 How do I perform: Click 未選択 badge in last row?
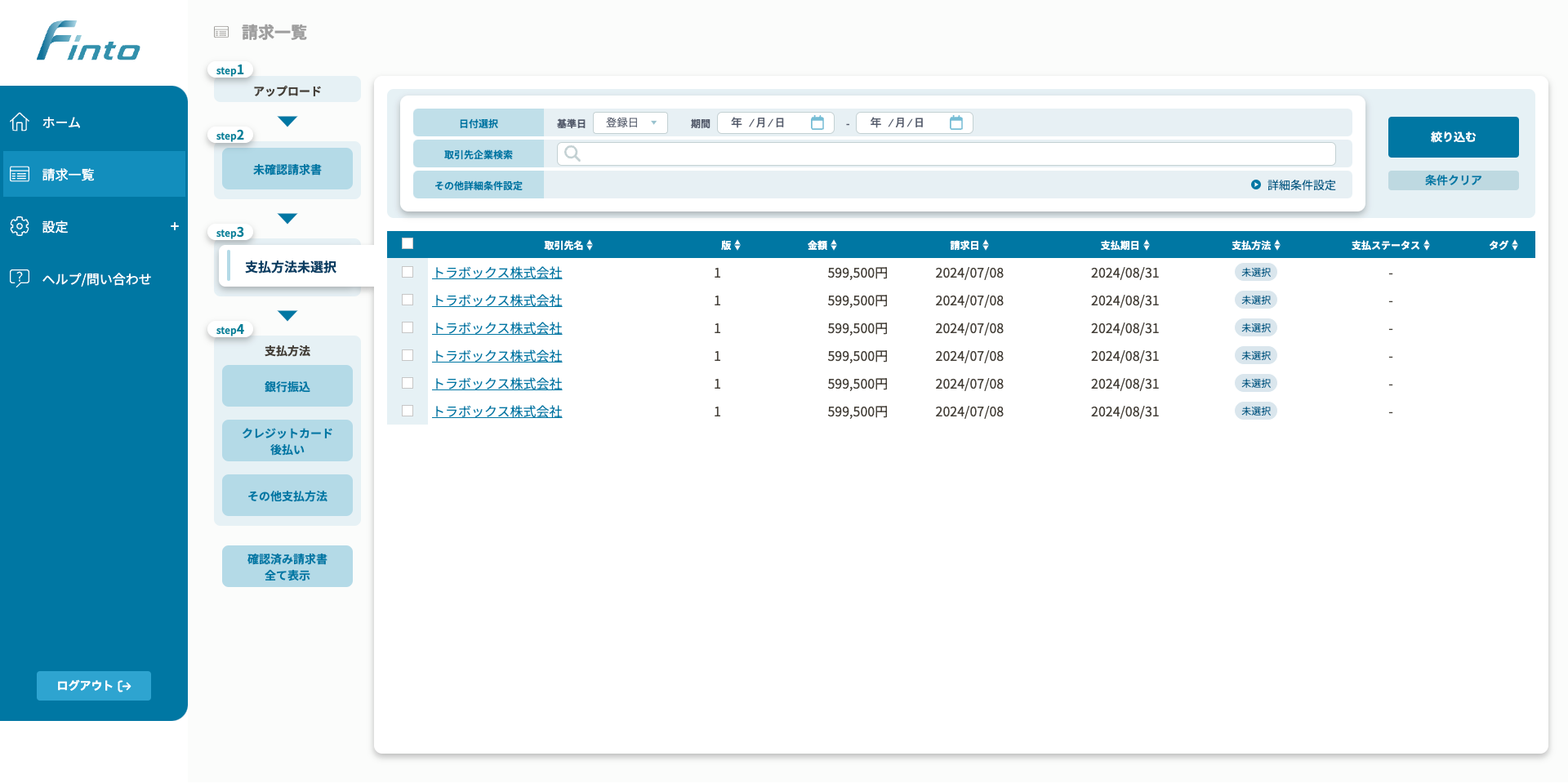pyautogui.click(x=1256, y=411)
